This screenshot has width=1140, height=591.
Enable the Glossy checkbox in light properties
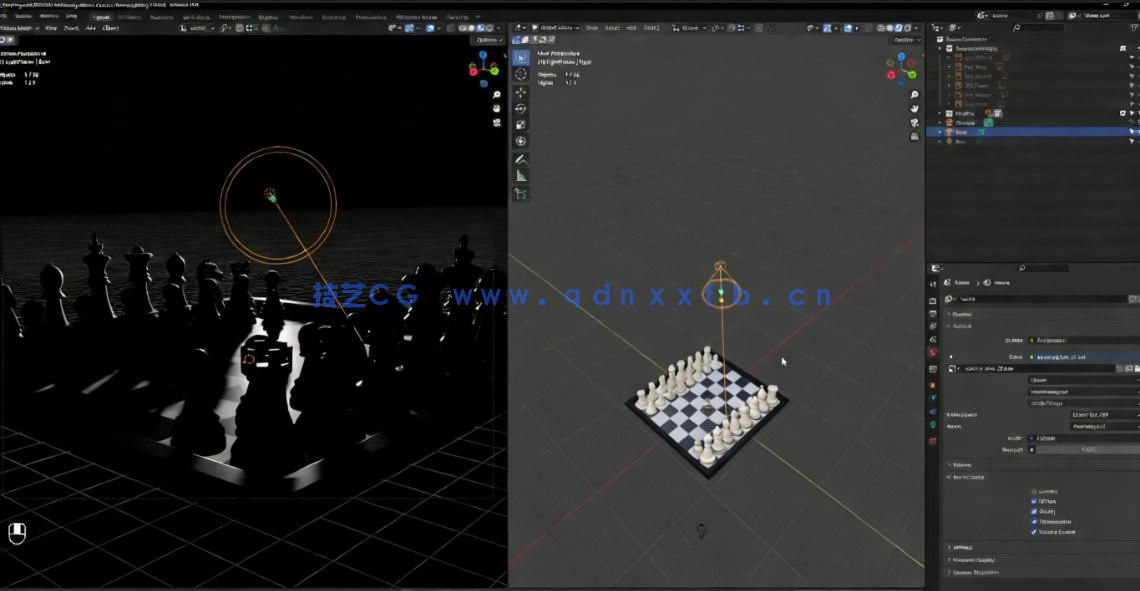point(1034,511)
